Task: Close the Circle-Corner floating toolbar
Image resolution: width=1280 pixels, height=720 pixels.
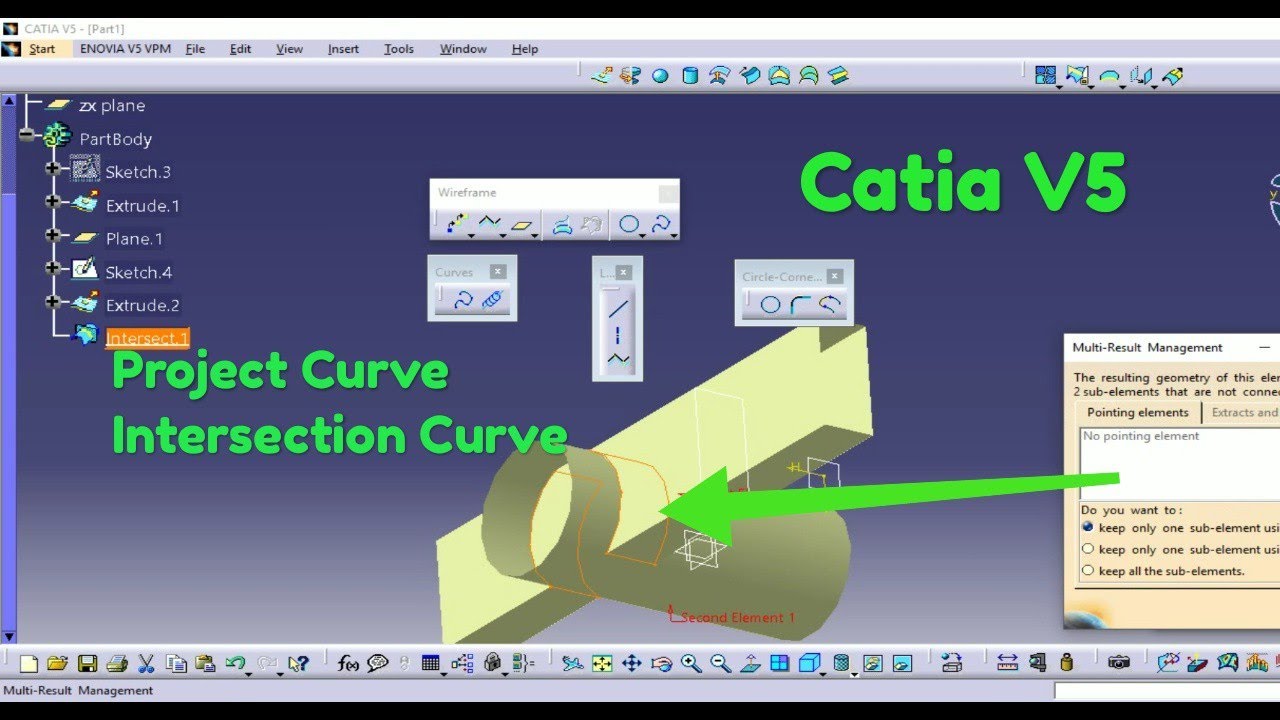Action: pos(835,276)
